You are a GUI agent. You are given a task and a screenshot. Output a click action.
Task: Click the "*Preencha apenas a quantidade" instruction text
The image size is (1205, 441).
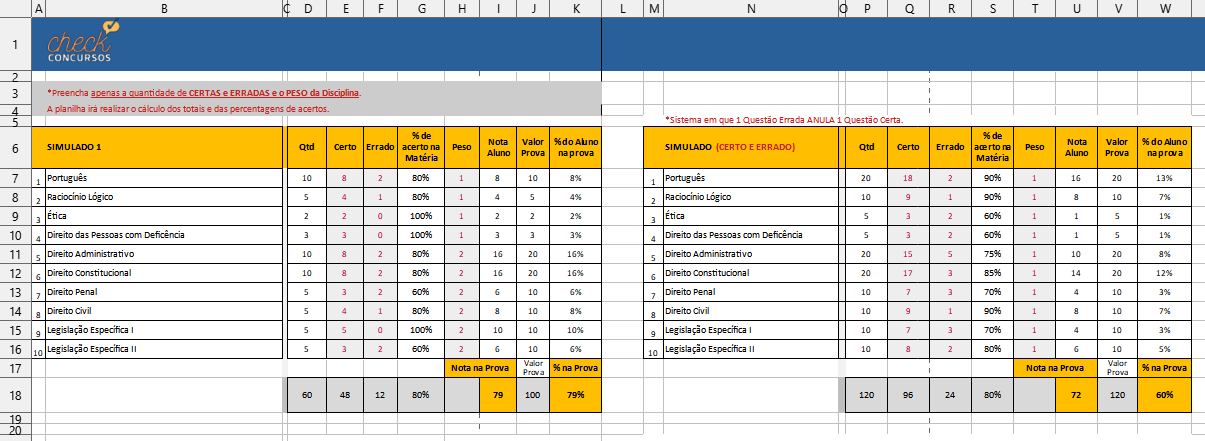204,92
